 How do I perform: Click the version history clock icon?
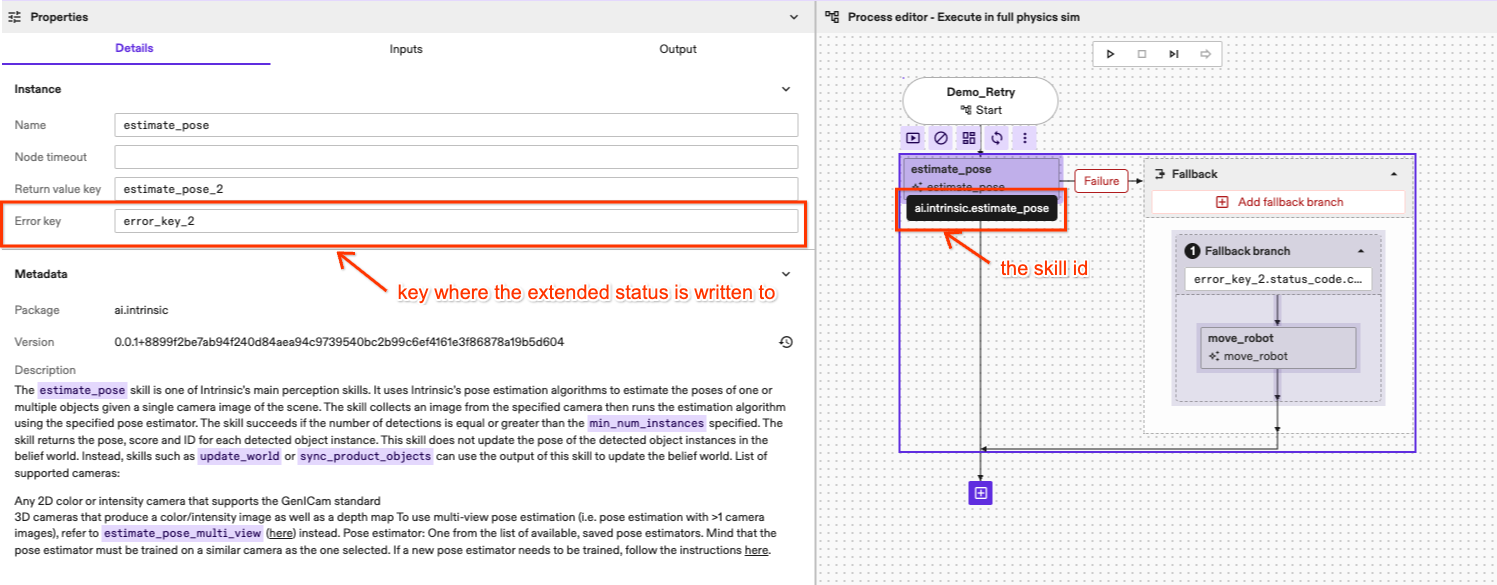(786, 342)
